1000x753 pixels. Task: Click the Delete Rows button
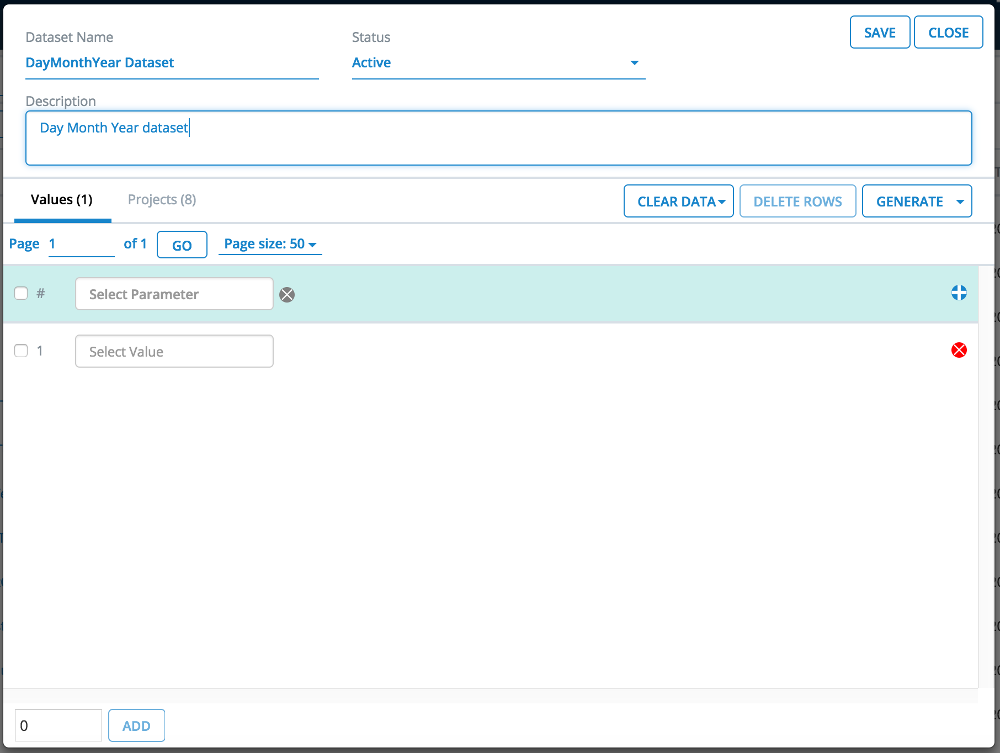tap(797, 201)
